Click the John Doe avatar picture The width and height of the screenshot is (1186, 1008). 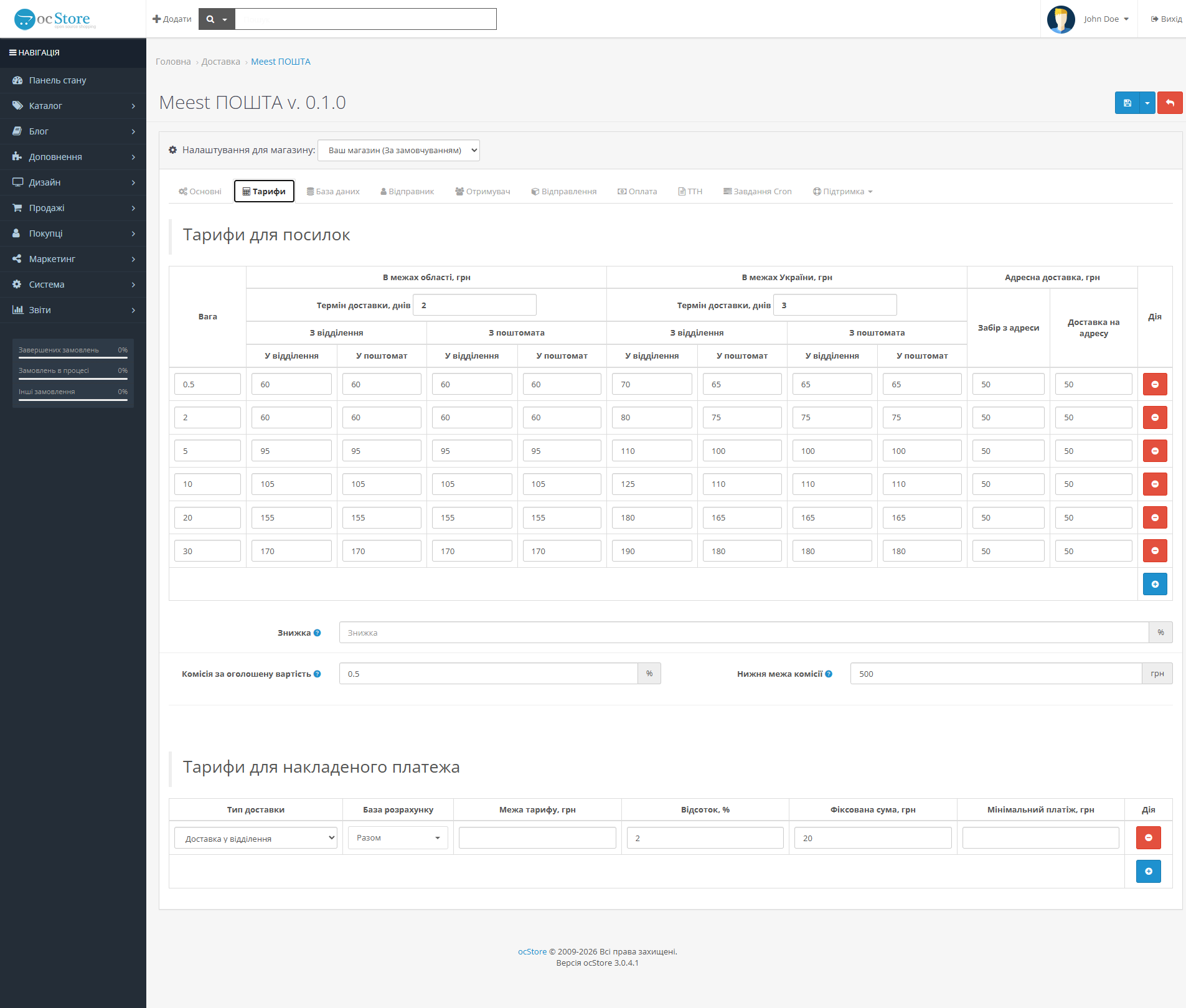pyautogui.click(x=1061, y=19)
